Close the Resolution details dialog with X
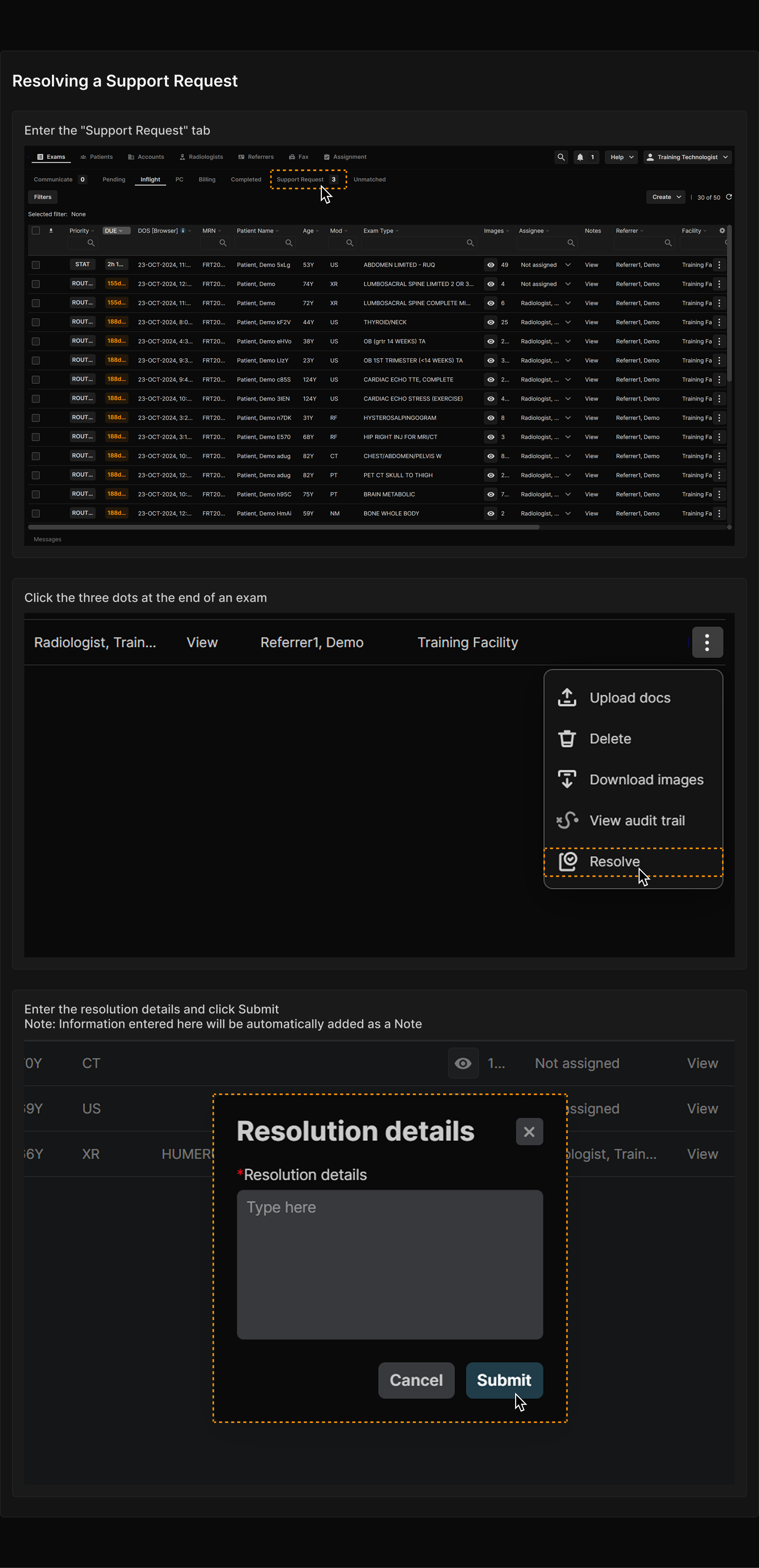Screen dimensions: 759x1568 (529, 1131)
